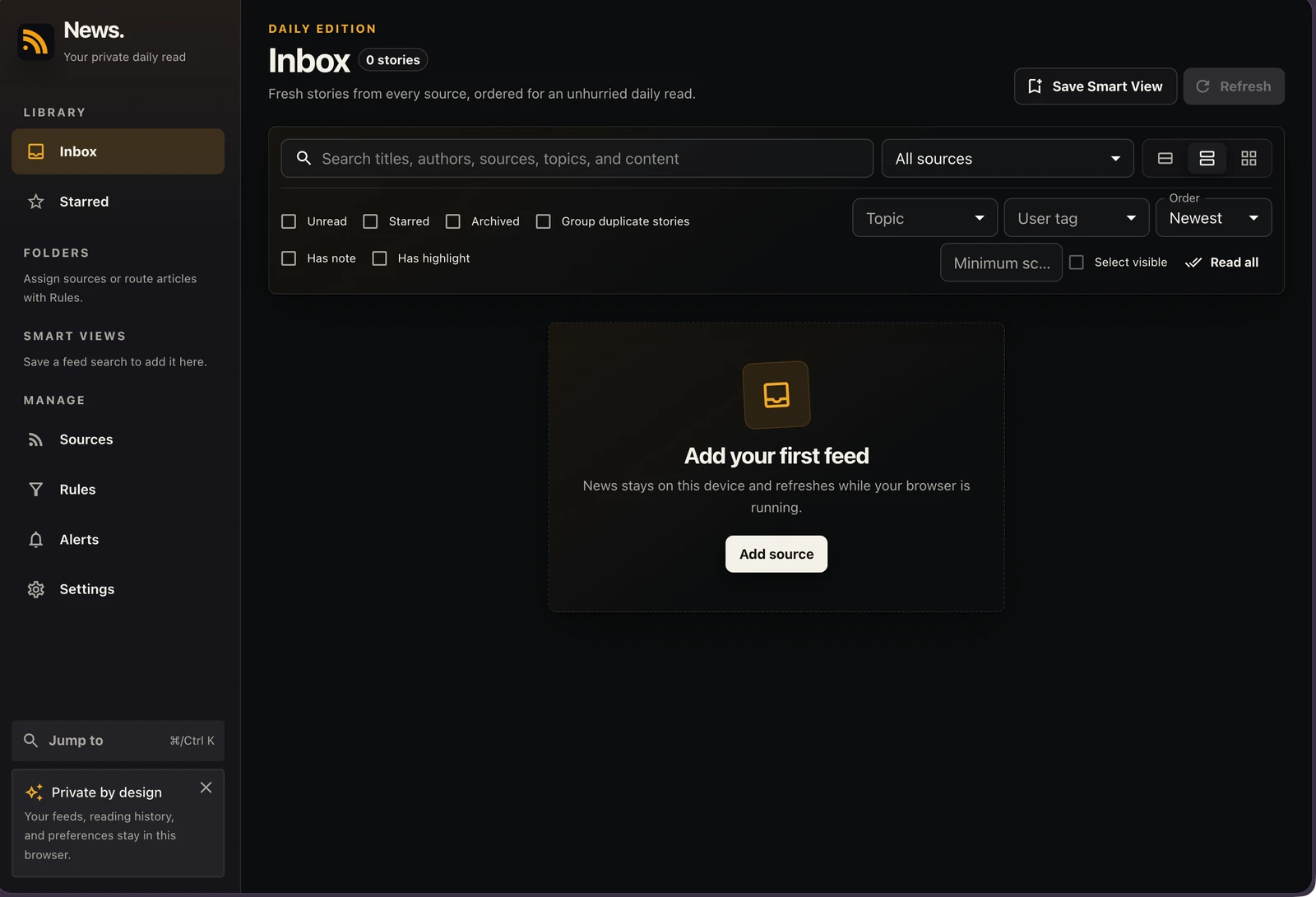Dismiss the Private by design notice

[x=206, y=788]
